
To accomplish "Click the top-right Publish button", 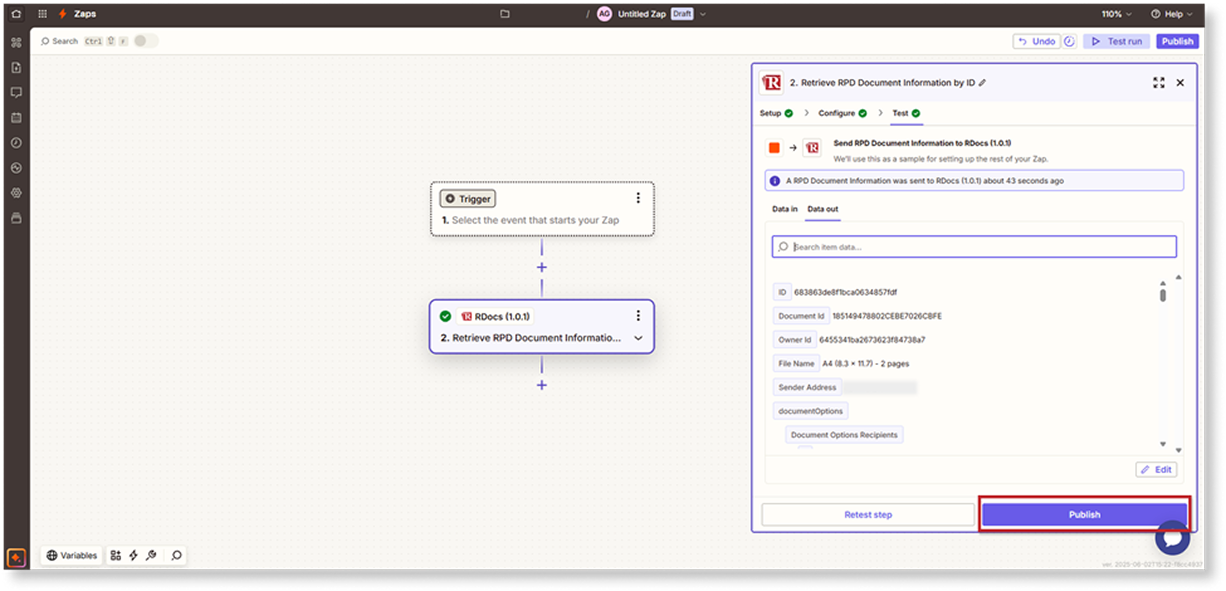I will 1178,41.
